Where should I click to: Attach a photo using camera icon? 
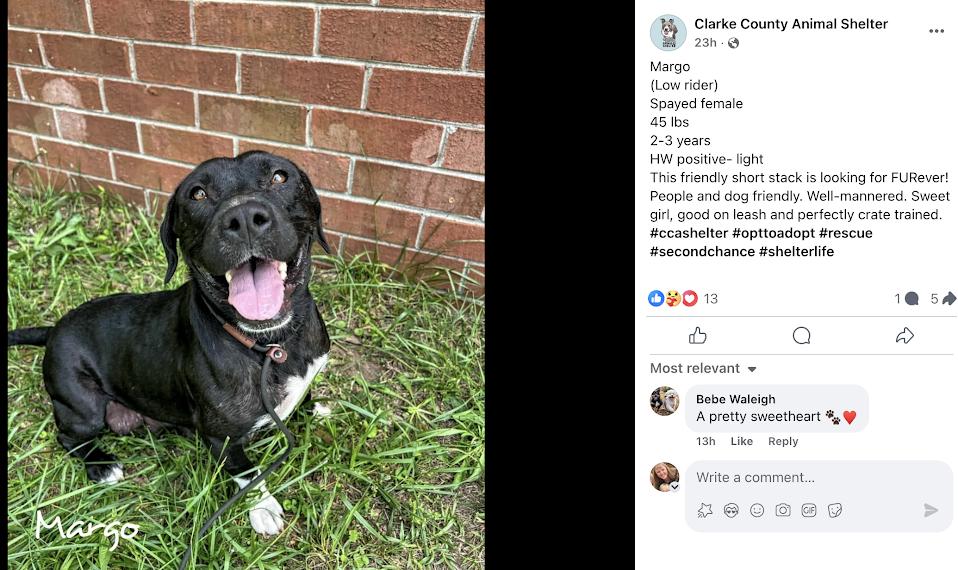point(783,510)
